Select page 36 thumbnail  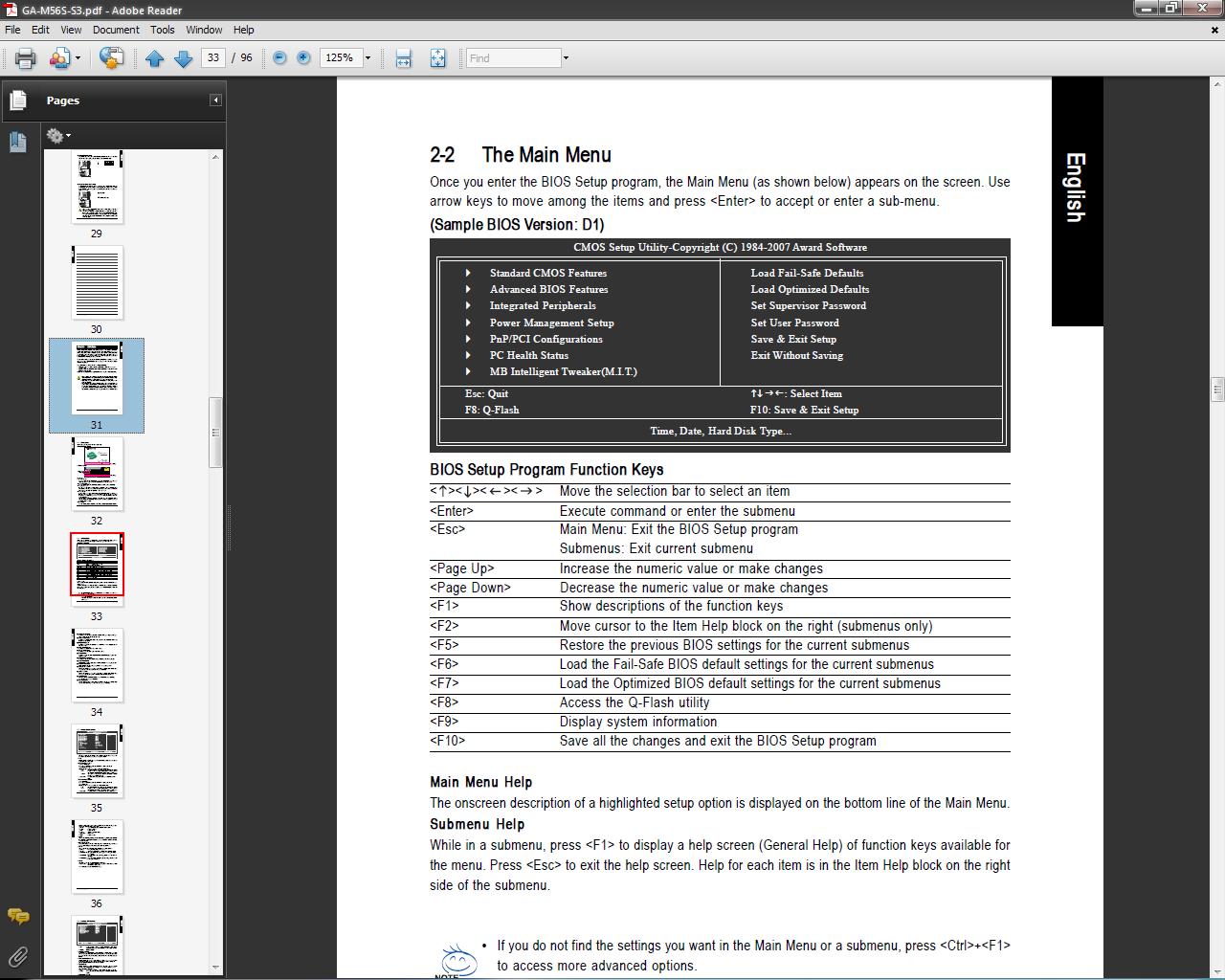[x=97, y=857]
